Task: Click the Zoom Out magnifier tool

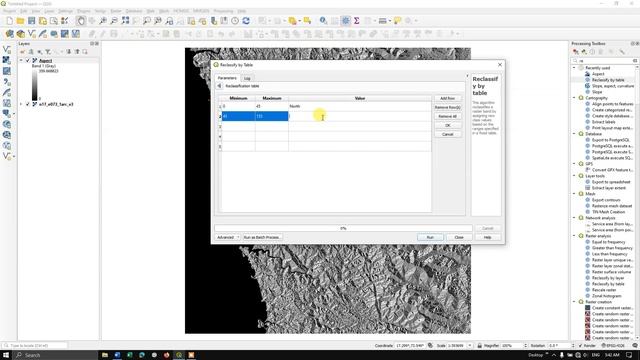Action: point(114,21)
